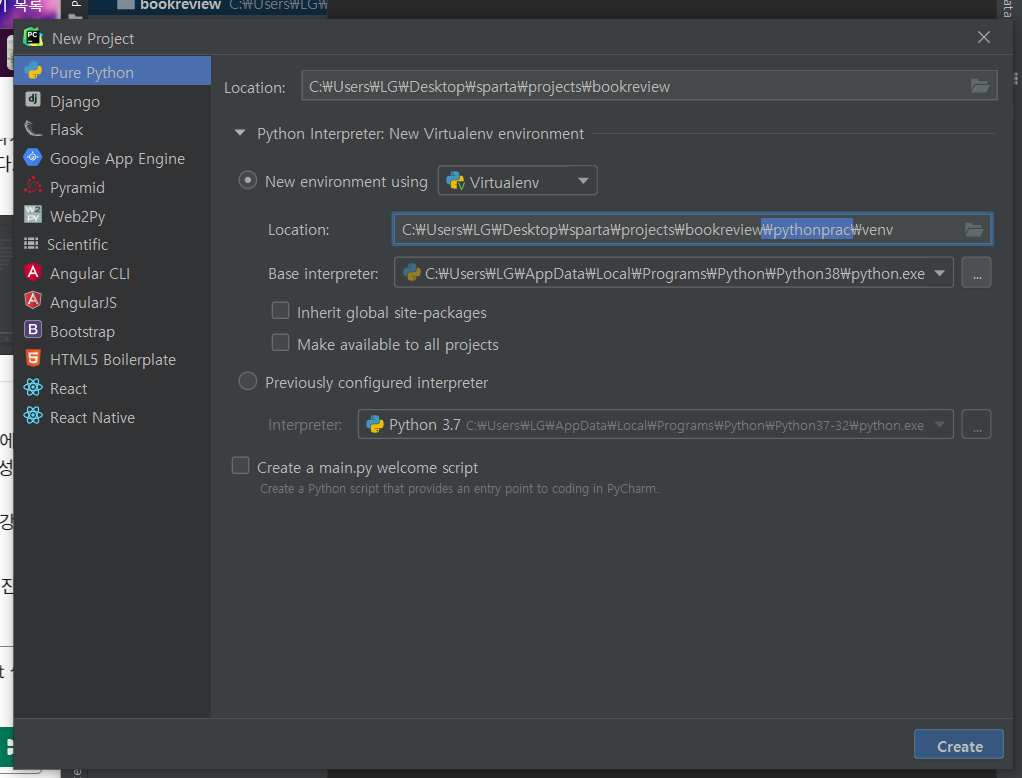Screen dimensions: 1022x778
Task: Select Web2Py project type
Action: tap(112, 216)
